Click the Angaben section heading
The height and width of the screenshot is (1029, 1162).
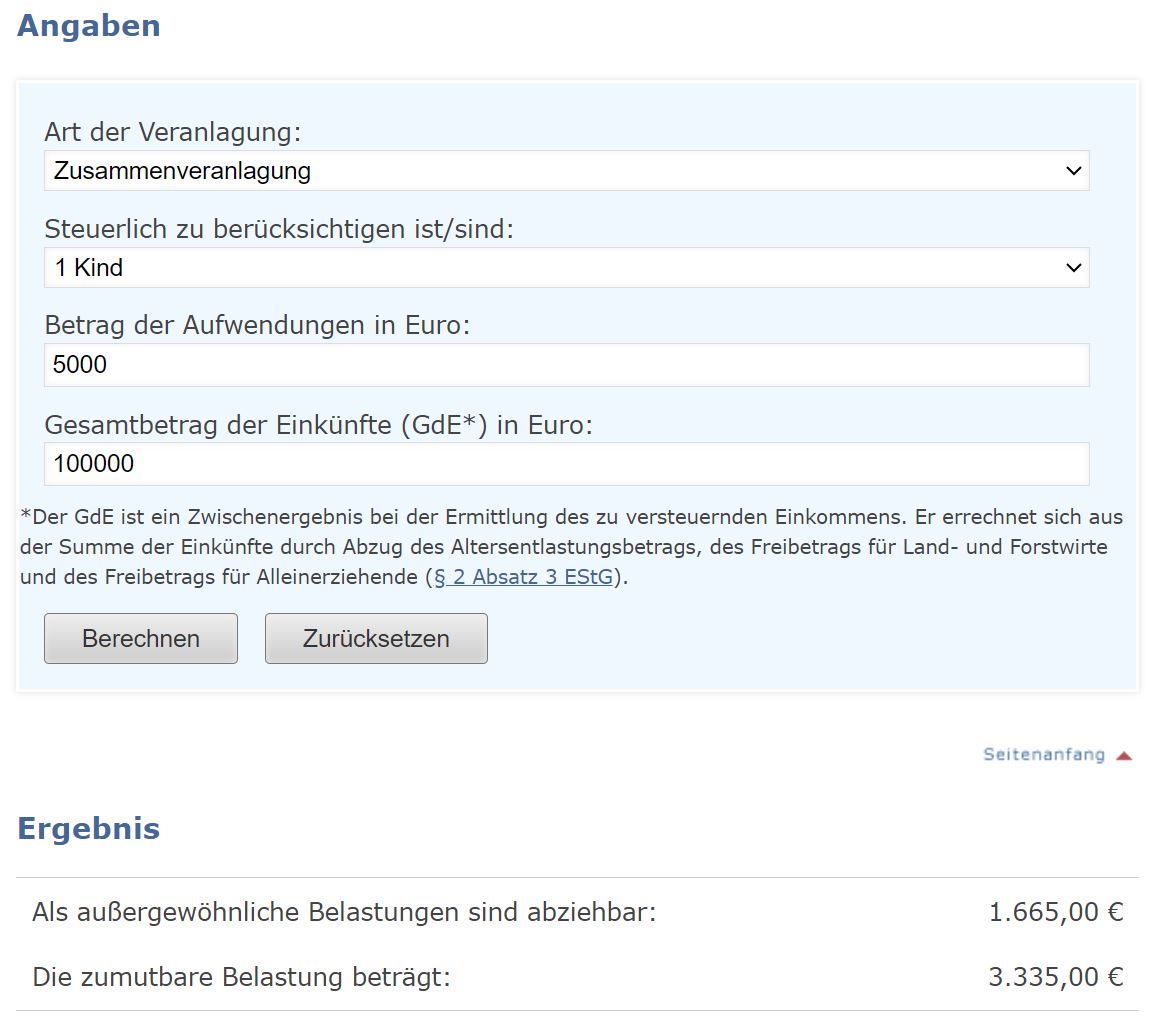click(88, 25)
